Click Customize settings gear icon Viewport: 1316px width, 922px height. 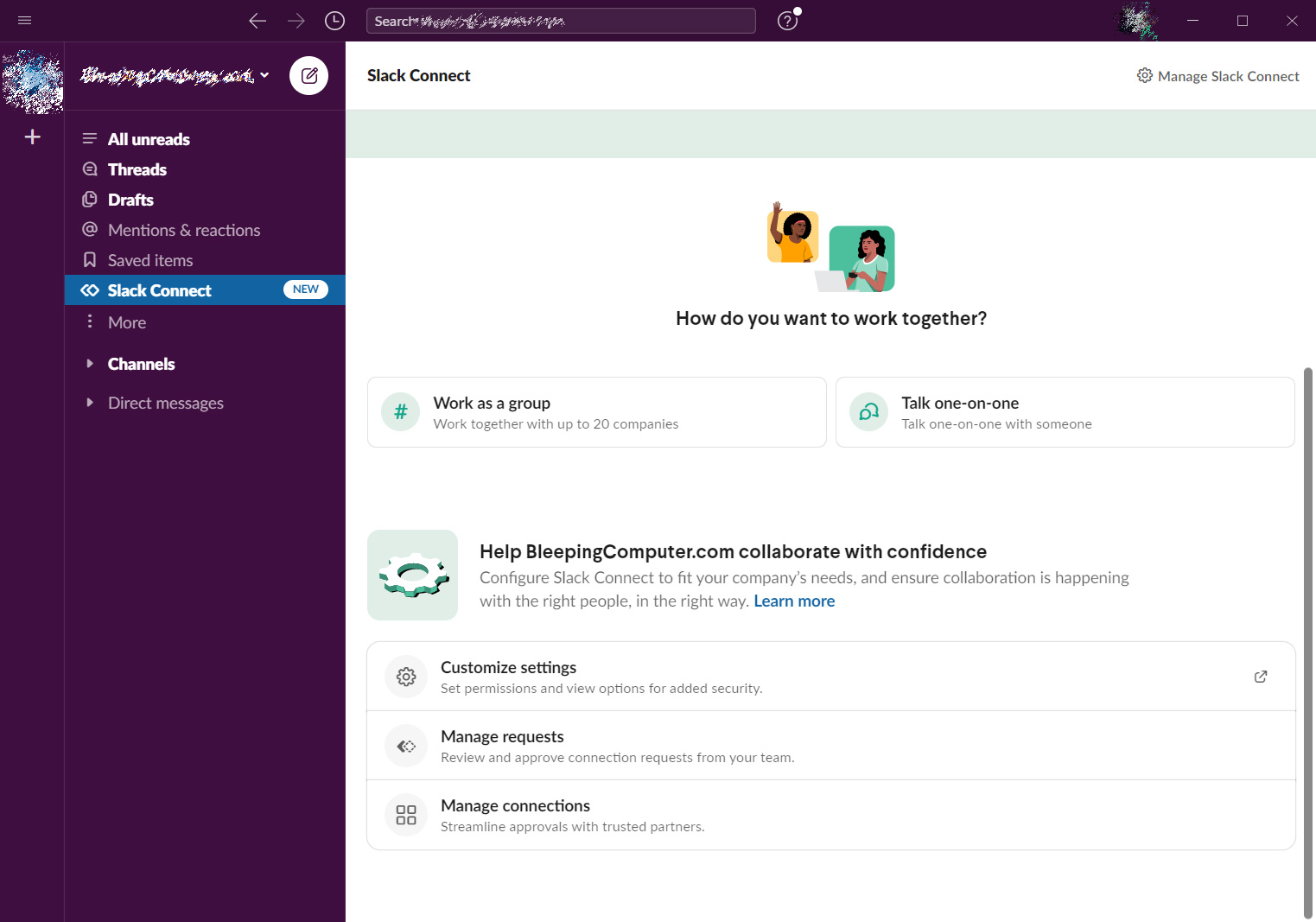coord(406,677)
